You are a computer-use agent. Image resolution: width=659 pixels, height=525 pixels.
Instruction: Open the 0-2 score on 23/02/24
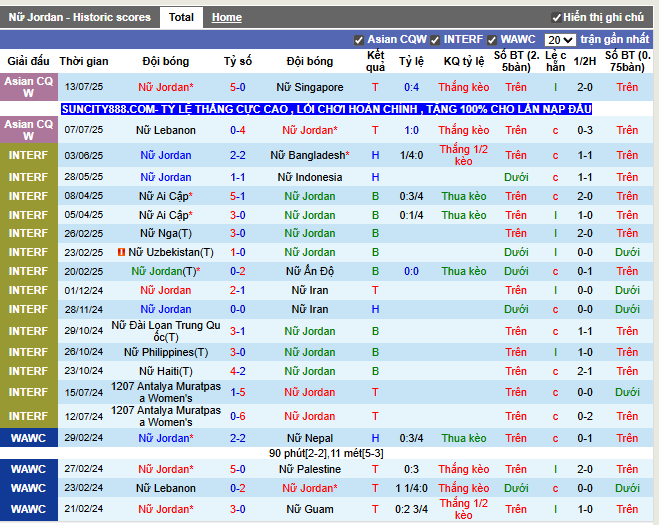click(237, 488)
